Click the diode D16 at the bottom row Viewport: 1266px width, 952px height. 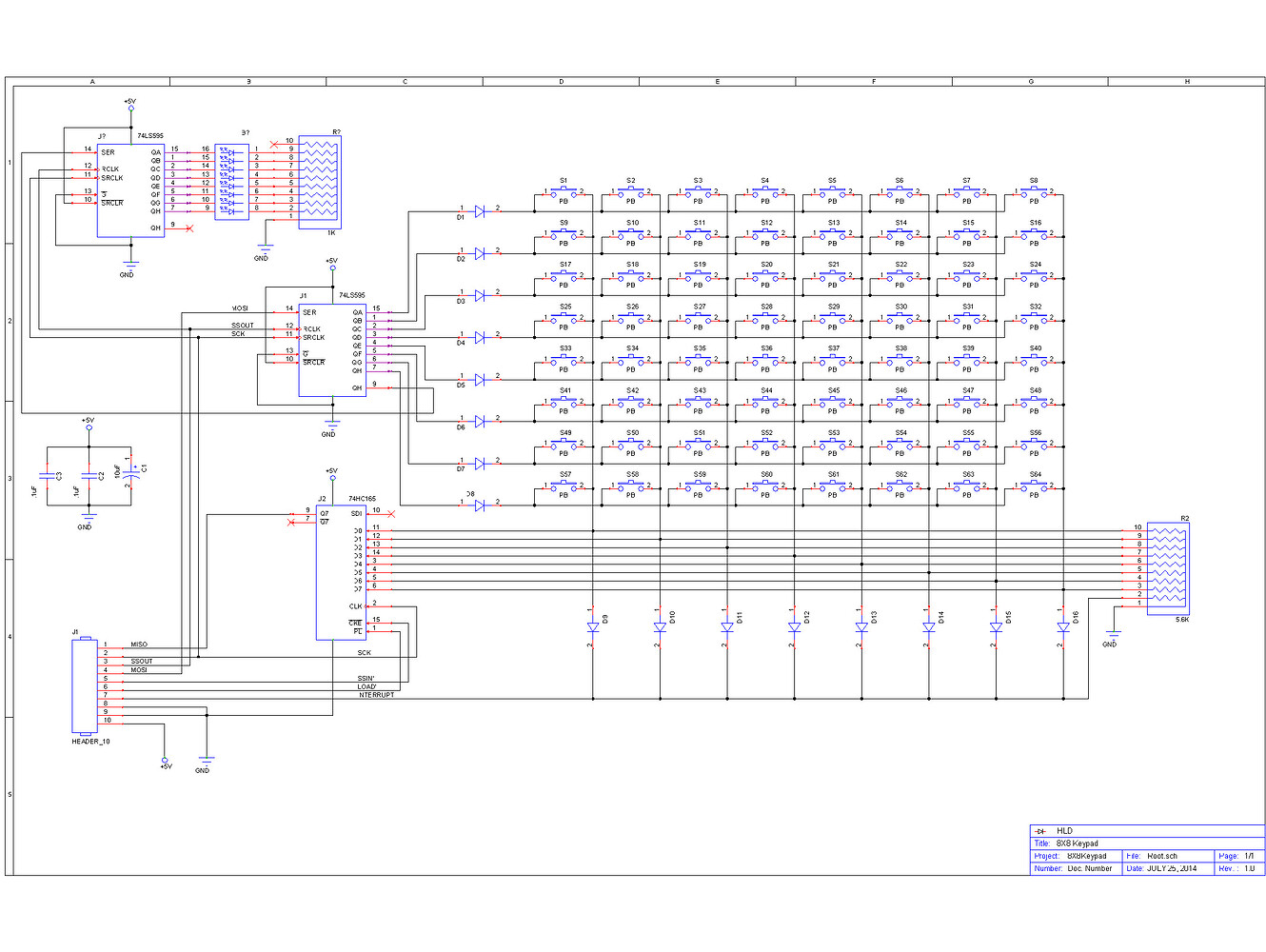1064,626
